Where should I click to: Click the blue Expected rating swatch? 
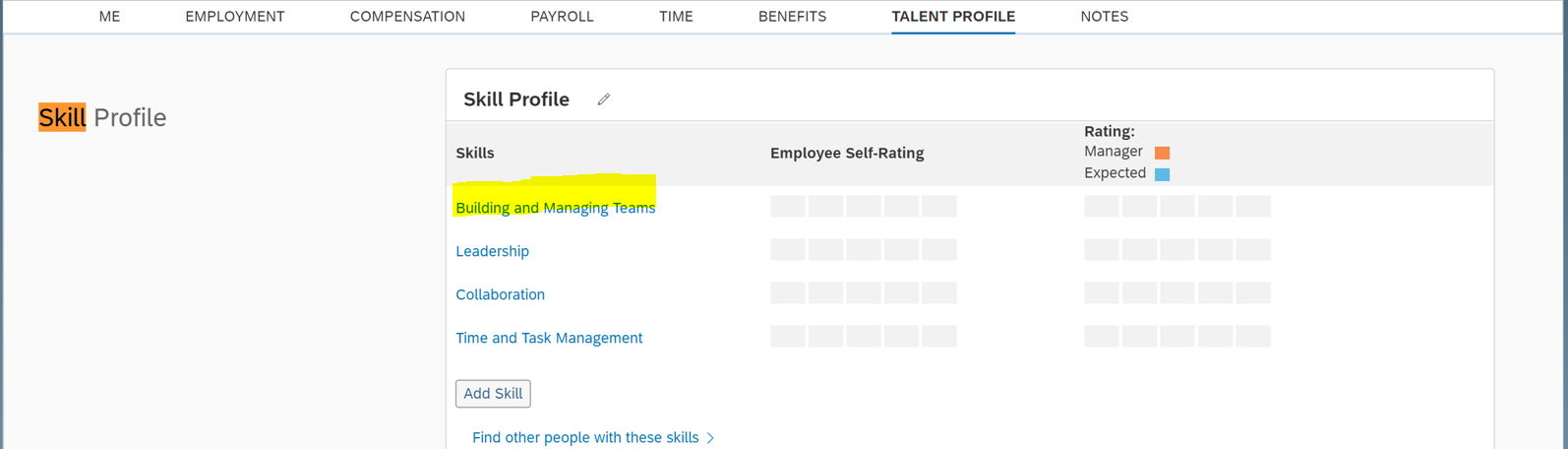pyautogui.click(x=1162, y=174)
